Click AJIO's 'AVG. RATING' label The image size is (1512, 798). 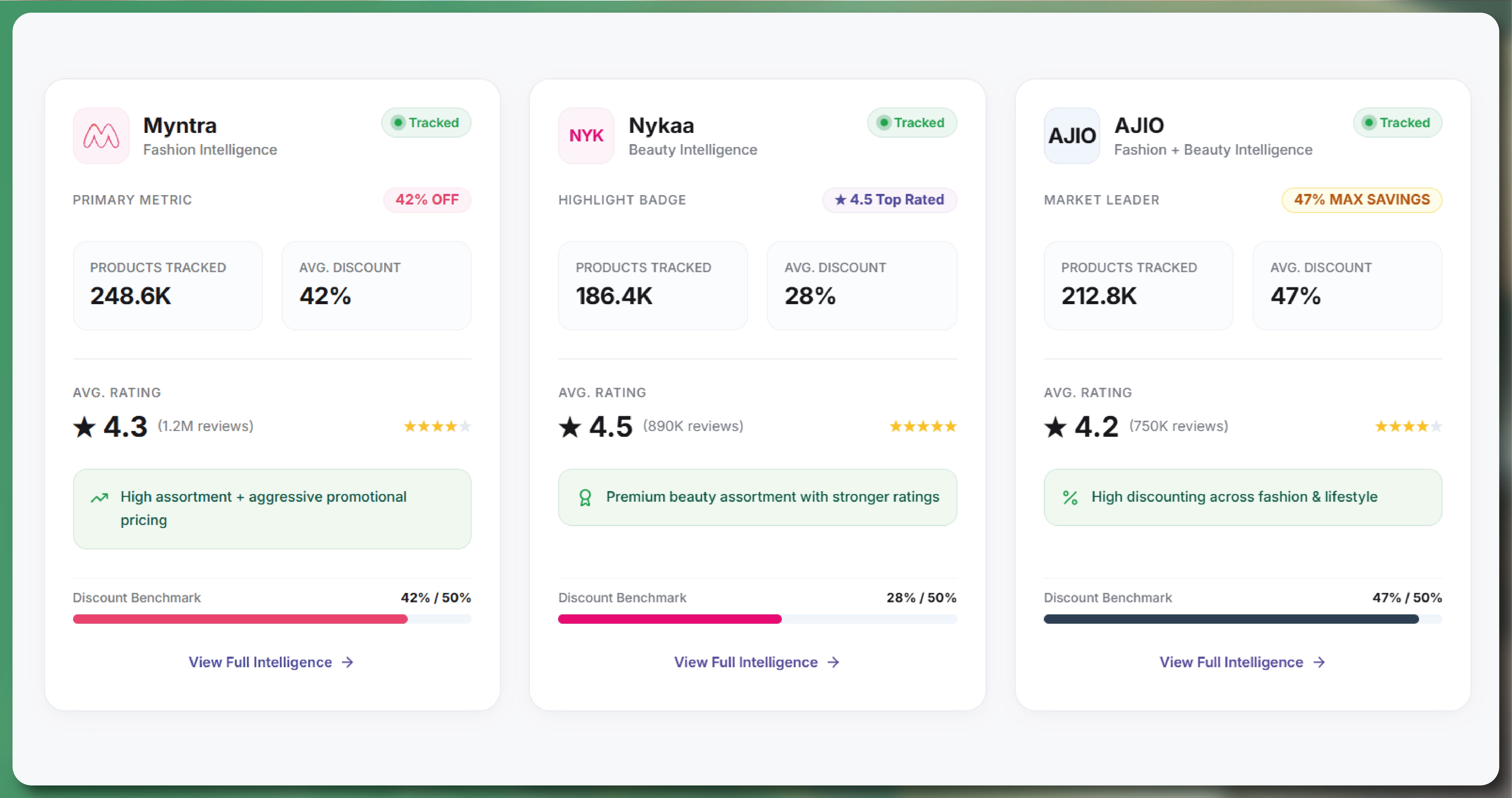[1088, 393]
